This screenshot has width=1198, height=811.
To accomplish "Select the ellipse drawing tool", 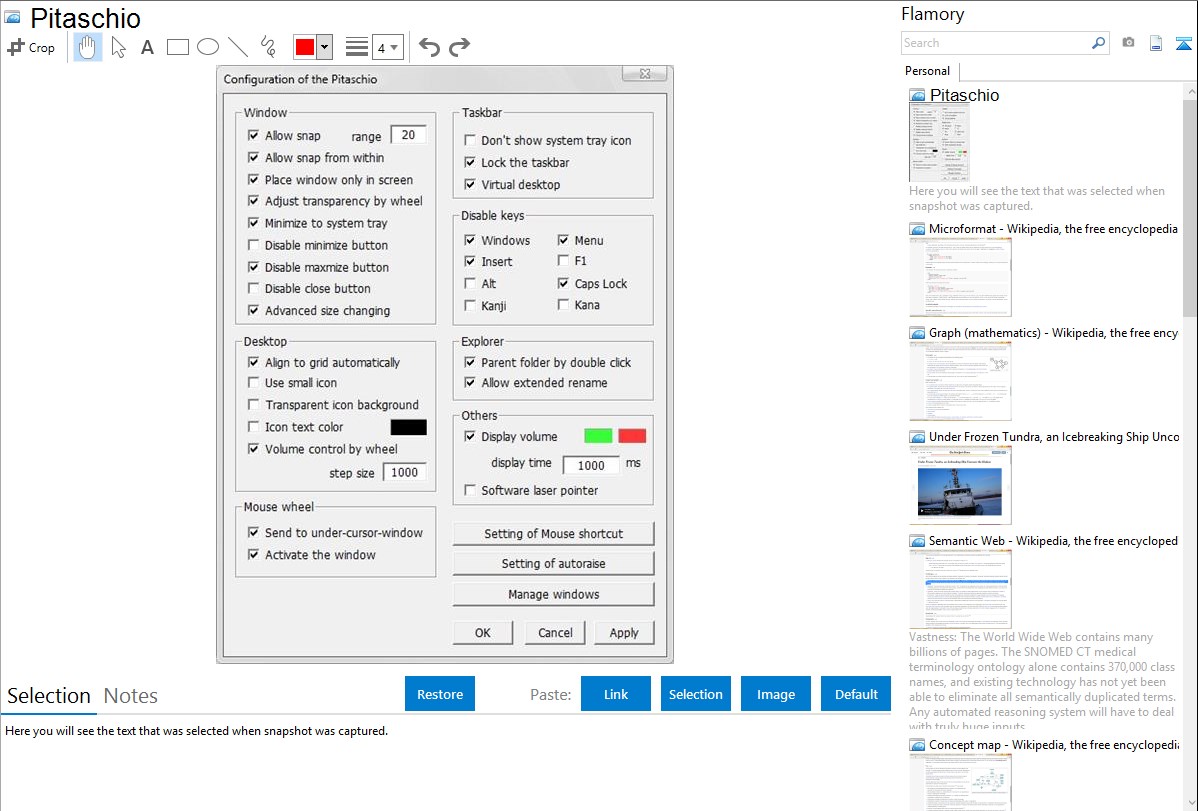I will click(x=208, y=47).
